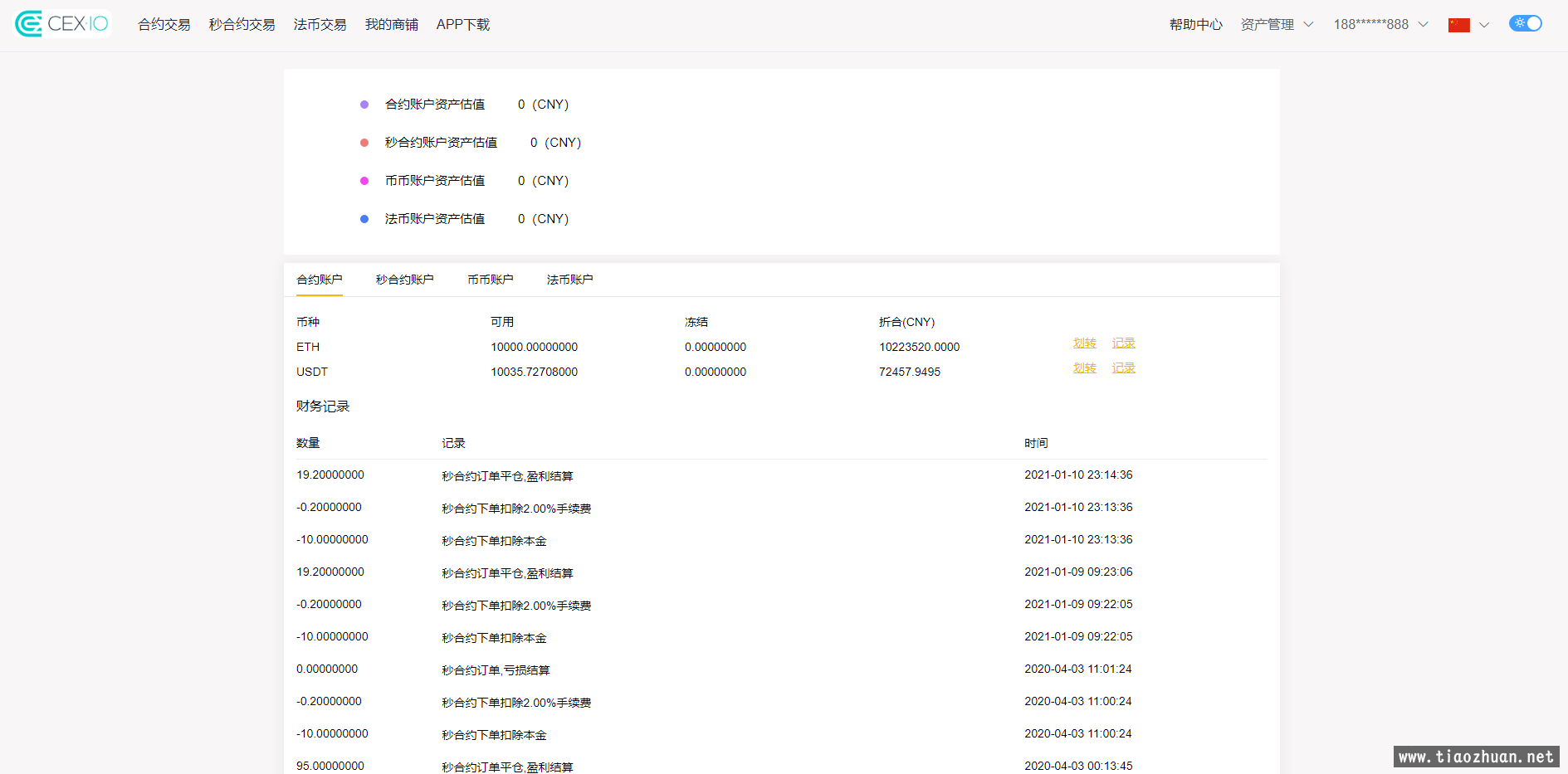Click the China flag language icon
Screen dimensions: 1568x774
(x=1458, y=25)
